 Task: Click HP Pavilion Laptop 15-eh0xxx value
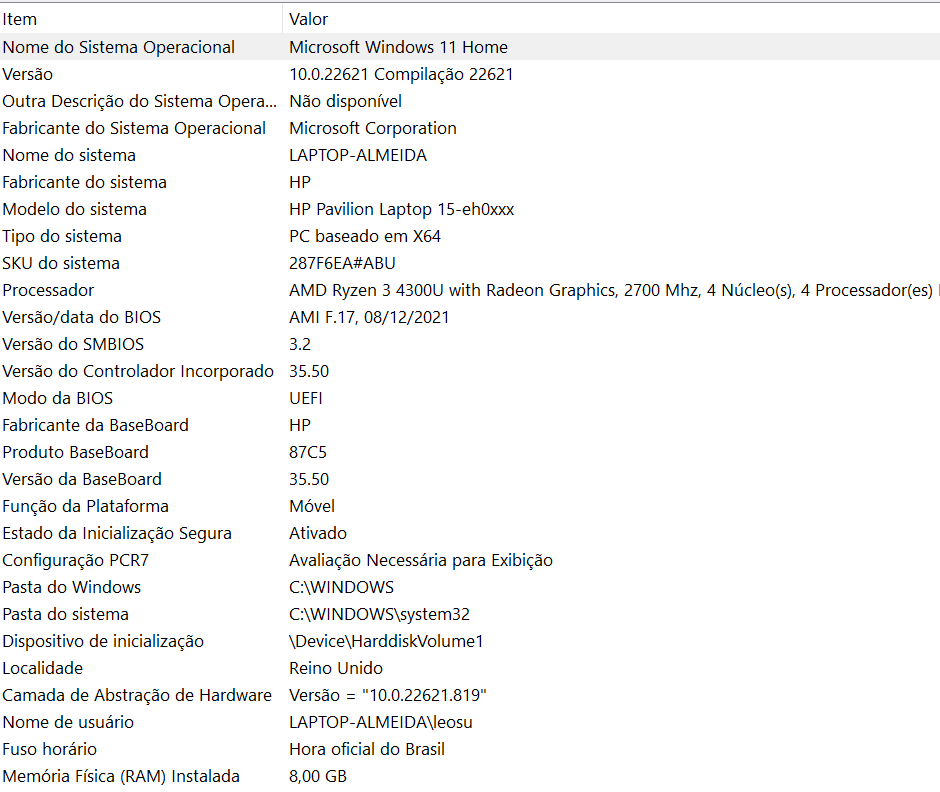tap(402, 209)
